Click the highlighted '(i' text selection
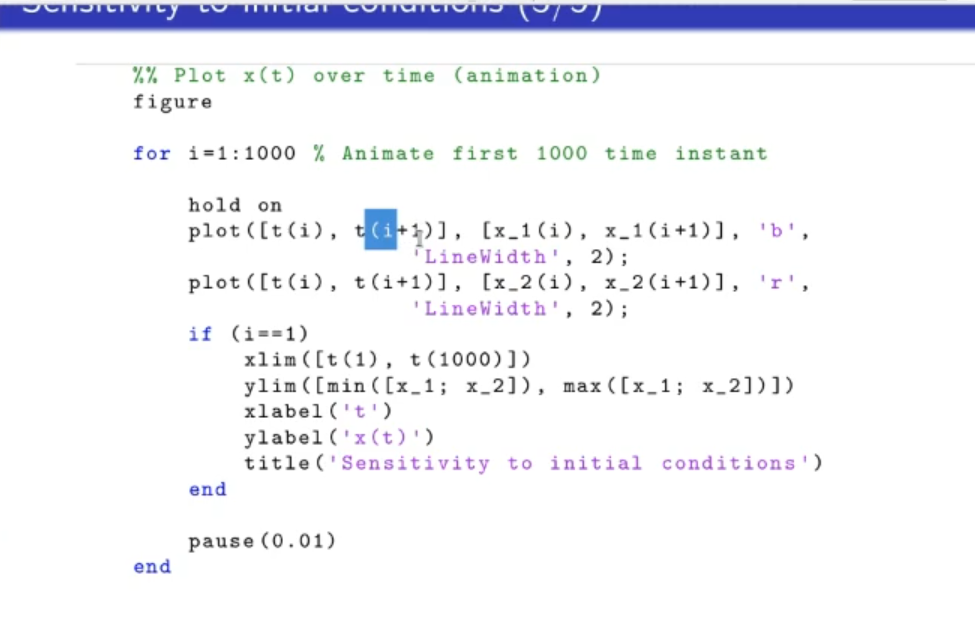975x642 pixels. (x=381, y=230)
